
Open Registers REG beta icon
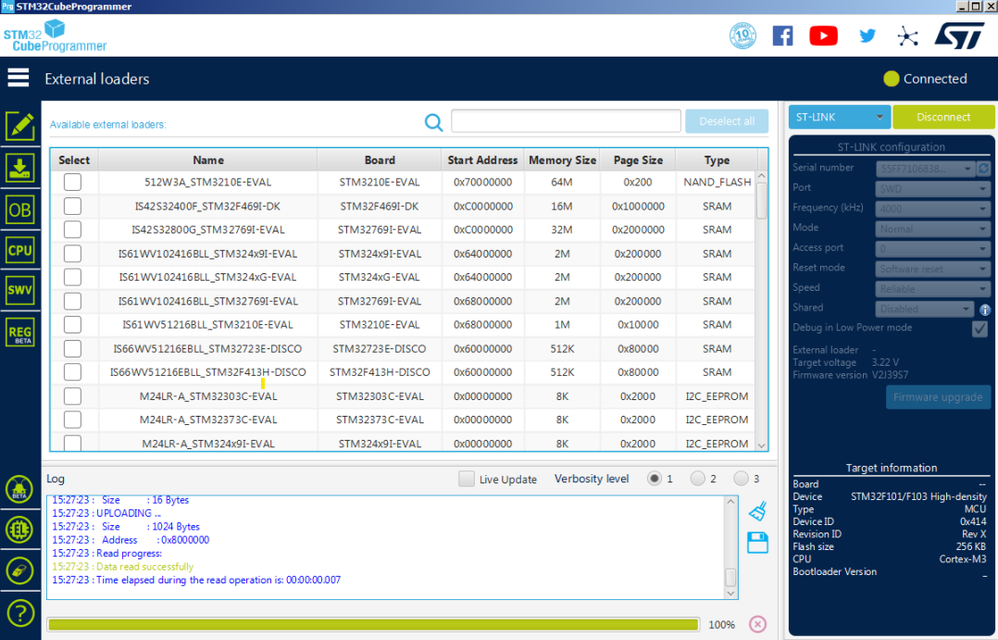20,332
